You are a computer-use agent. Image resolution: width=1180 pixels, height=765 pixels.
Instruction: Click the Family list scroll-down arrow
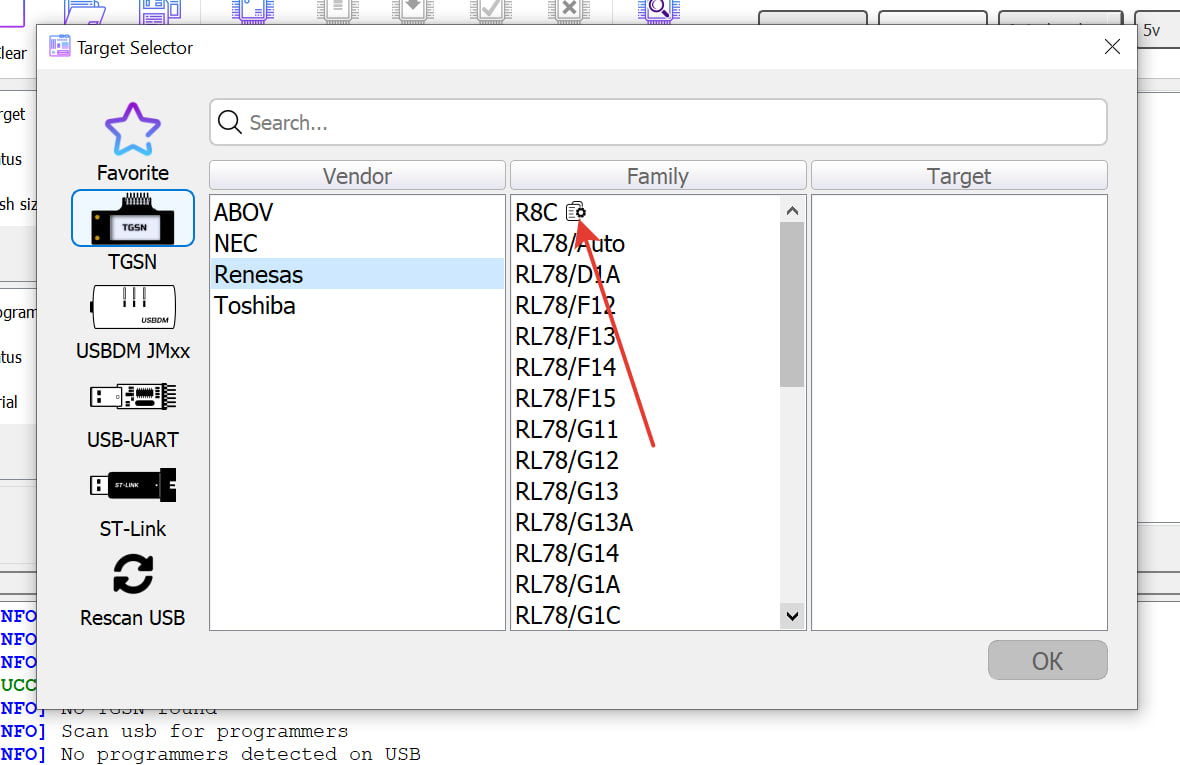(x=792, y=615)
